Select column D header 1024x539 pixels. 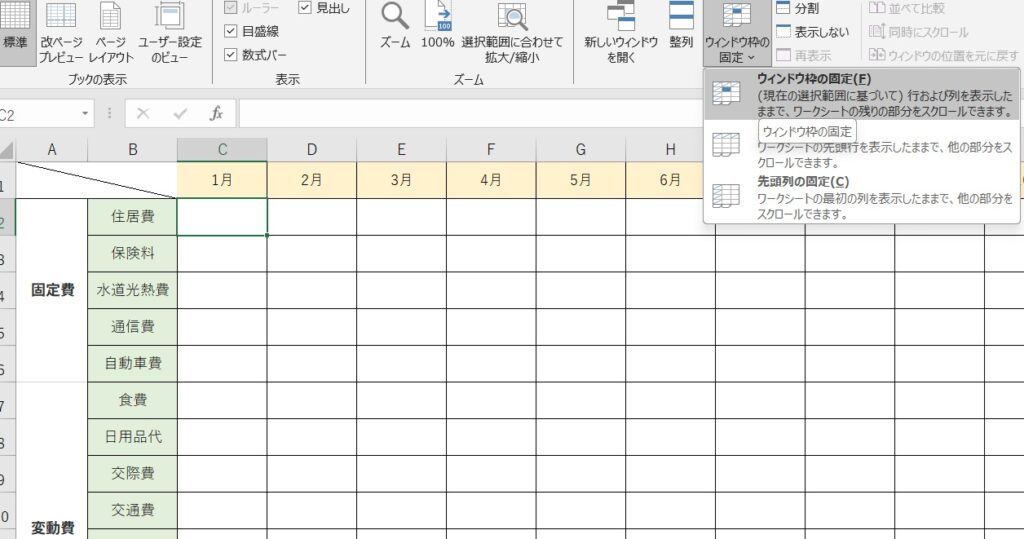(x=312, y=150)
